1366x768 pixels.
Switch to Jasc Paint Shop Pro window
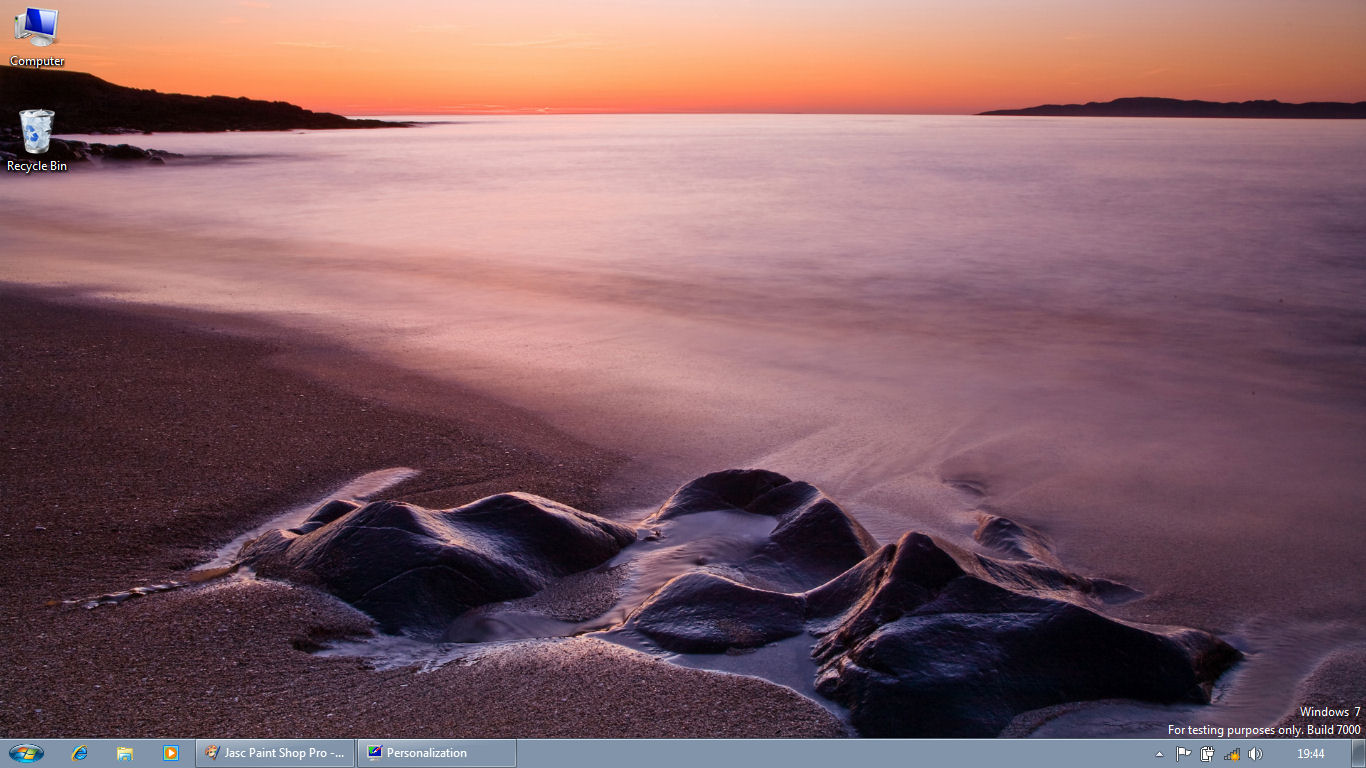(x=275, y=753)
